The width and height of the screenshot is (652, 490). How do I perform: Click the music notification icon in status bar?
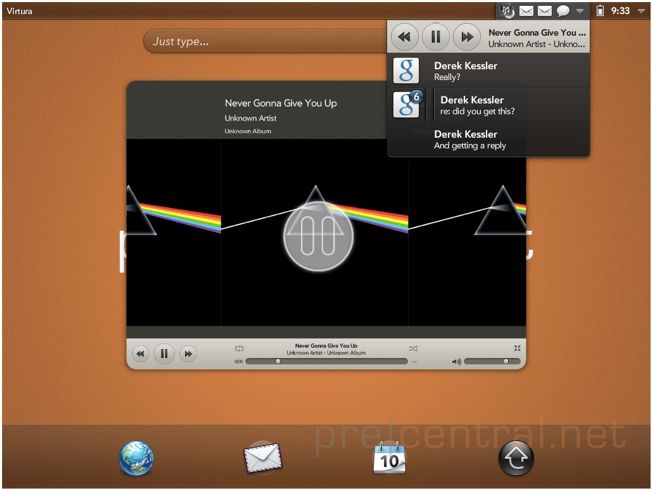coord(507,11)
